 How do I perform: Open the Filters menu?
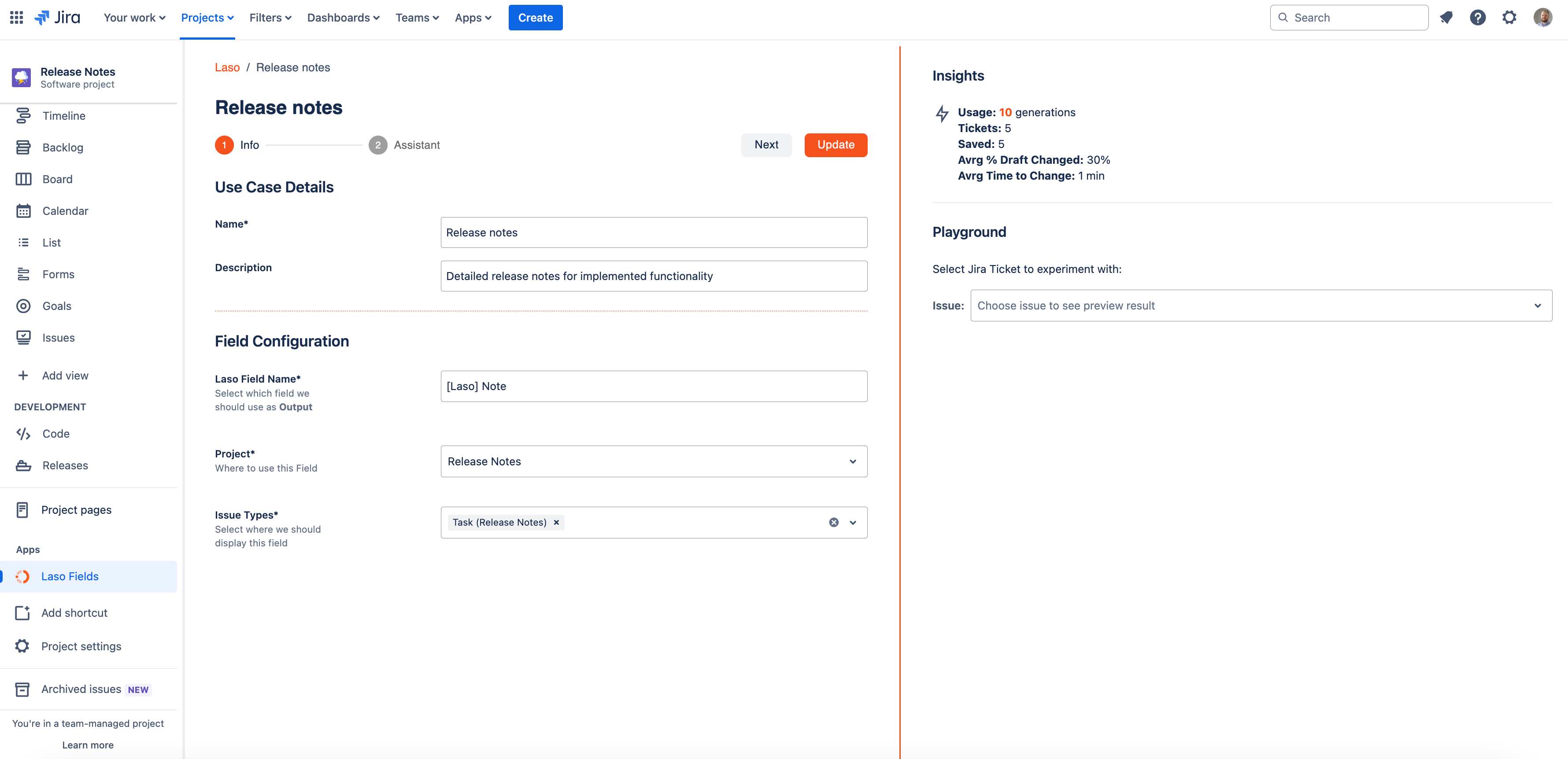270,18
